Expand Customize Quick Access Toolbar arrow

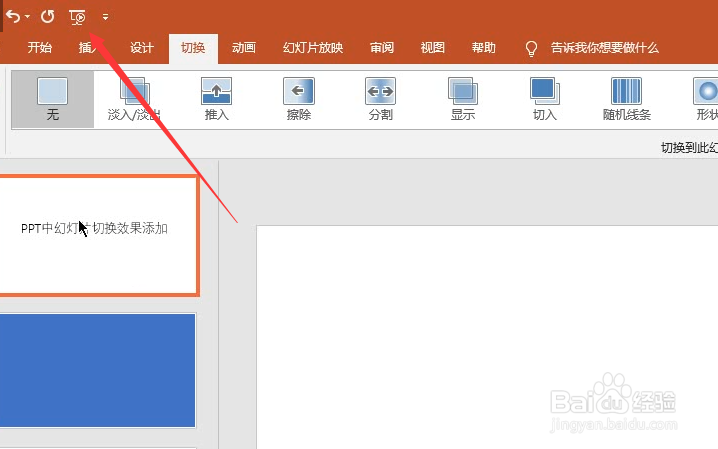(105, 17)
